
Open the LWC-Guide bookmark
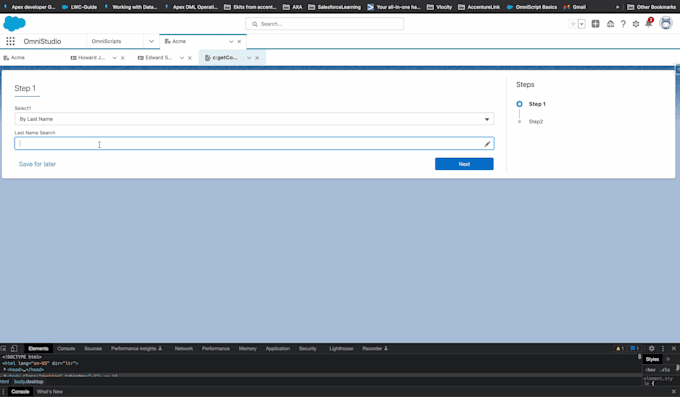coord(80,7)
